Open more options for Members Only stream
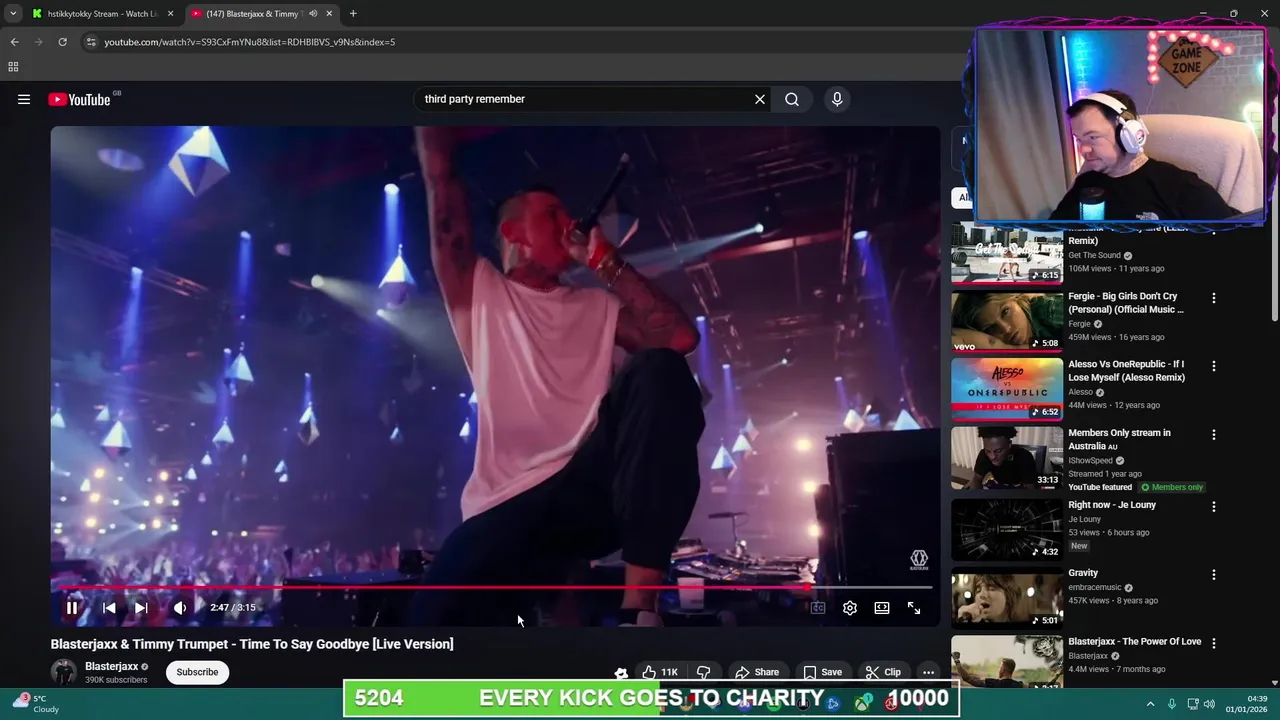 click(1214, 435)
